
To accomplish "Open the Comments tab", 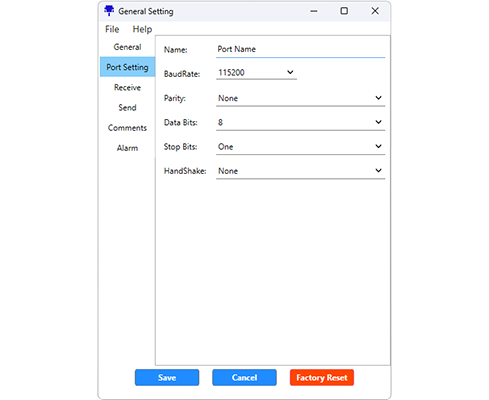I will (x=127, y=128).
